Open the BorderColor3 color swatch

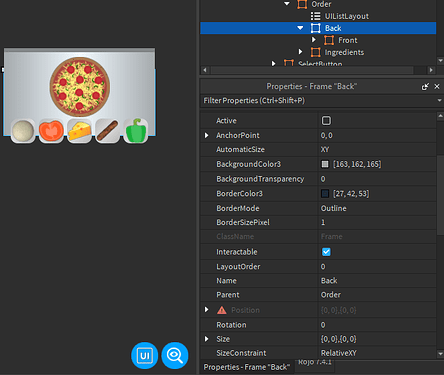click(x=325, y=194)
